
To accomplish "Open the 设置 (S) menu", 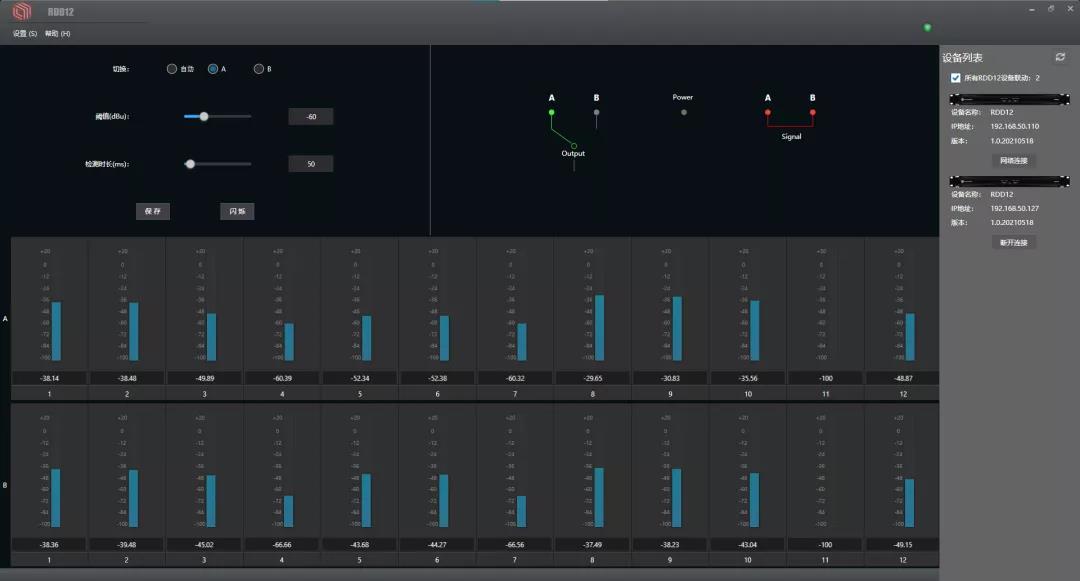I will coord(25,34).
